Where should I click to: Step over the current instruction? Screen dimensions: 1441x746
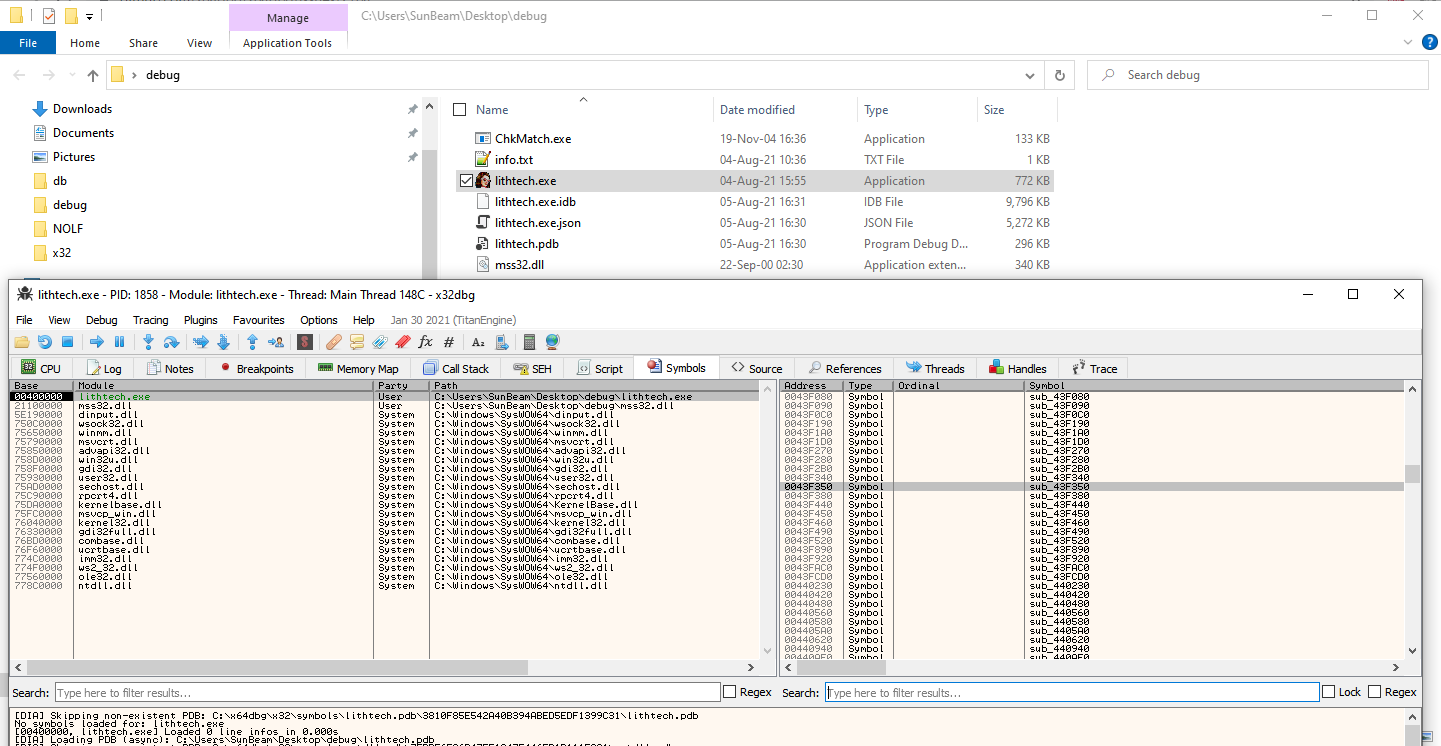[171, 341]
